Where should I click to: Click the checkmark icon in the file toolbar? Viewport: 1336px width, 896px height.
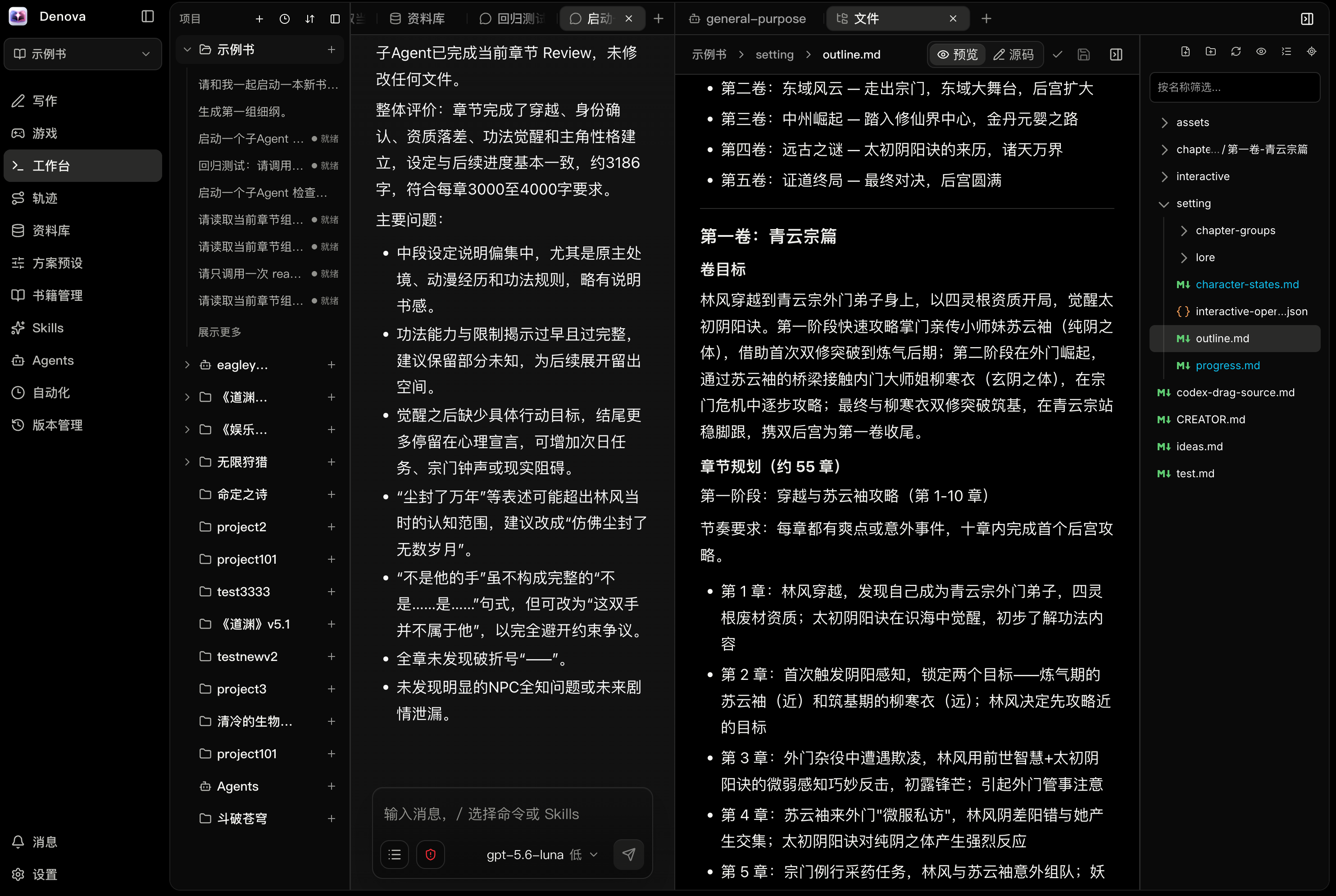tap(1058, 54)
